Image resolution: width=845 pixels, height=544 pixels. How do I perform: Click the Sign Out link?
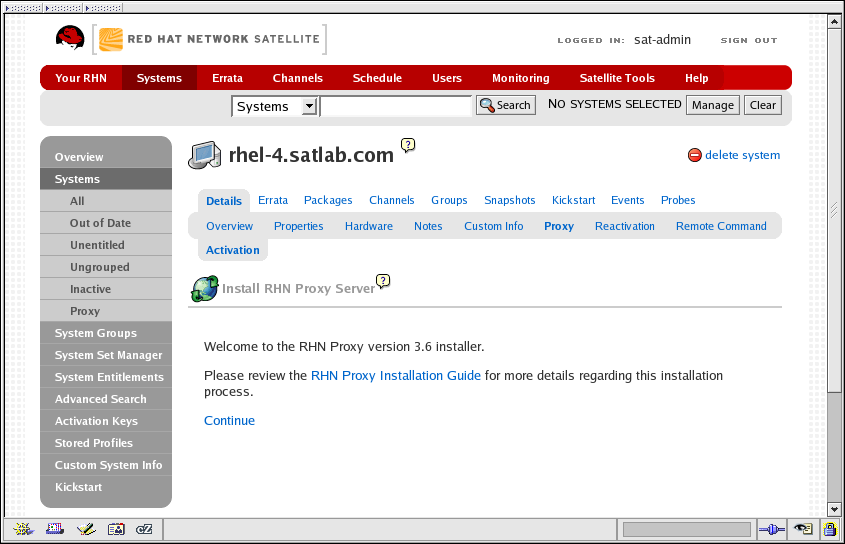[x=749, y=40]
